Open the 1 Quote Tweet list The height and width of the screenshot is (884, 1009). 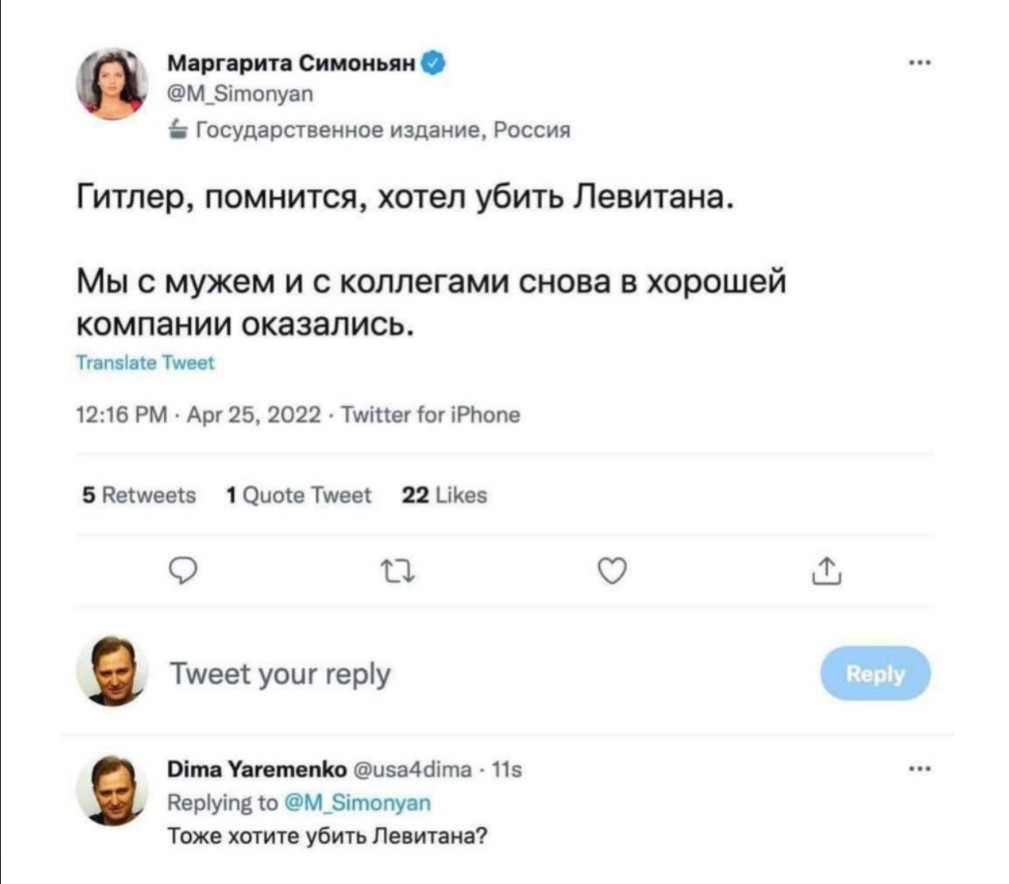point(298,495)
